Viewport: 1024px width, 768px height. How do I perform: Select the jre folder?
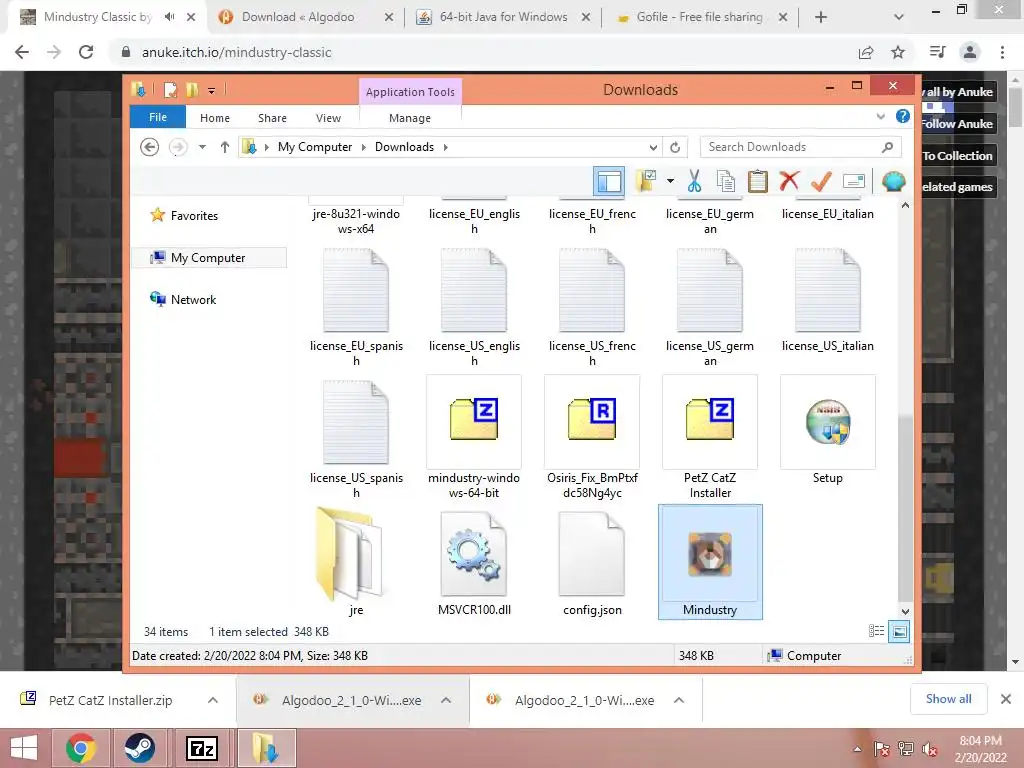point(356,562)
